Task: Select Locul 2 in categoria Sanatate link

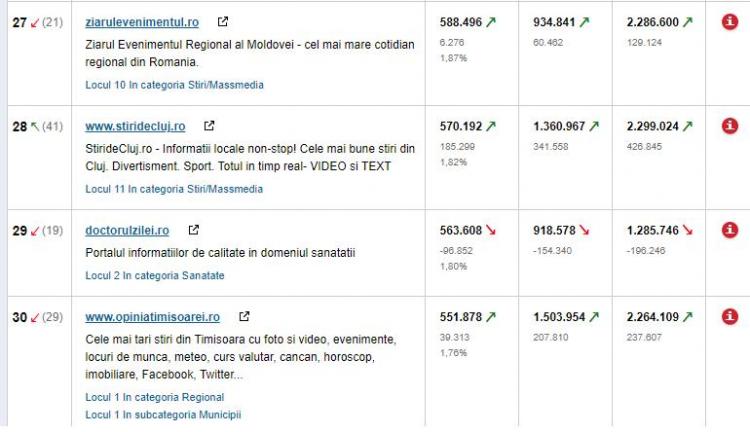Action: (154, 275)
